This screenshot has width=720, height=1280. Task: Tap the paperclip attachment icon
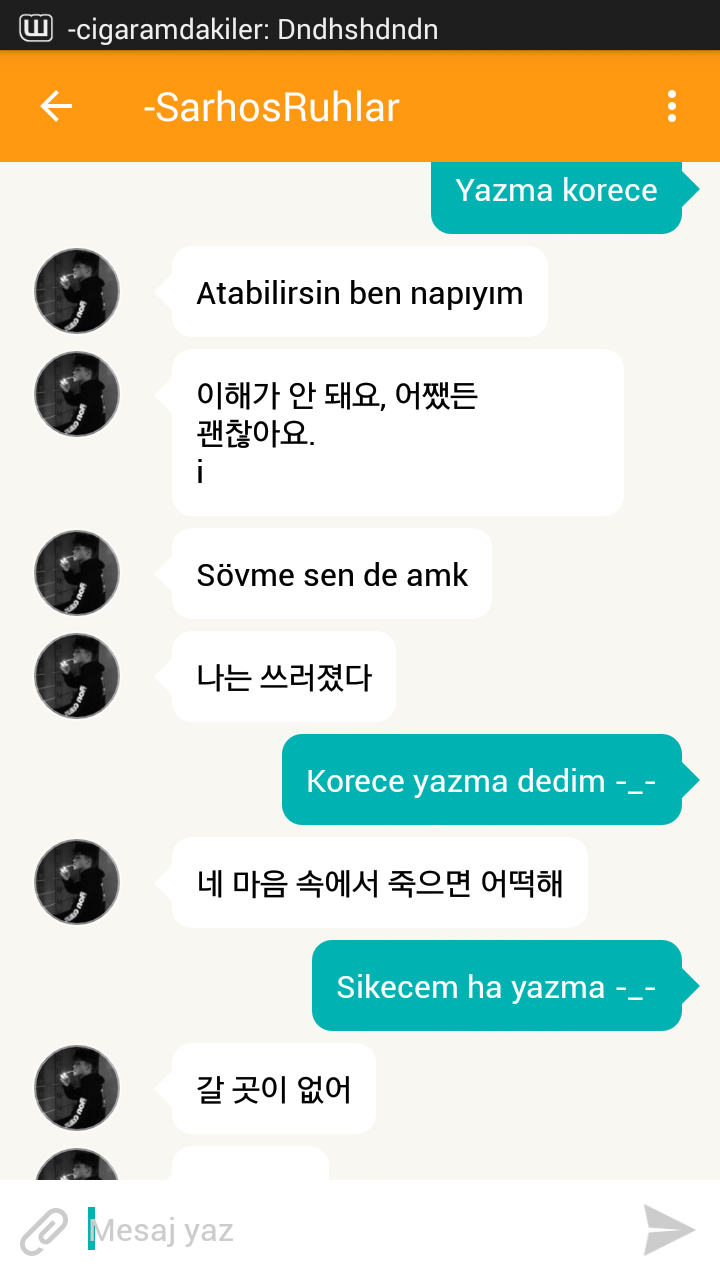click(45, 1231)
